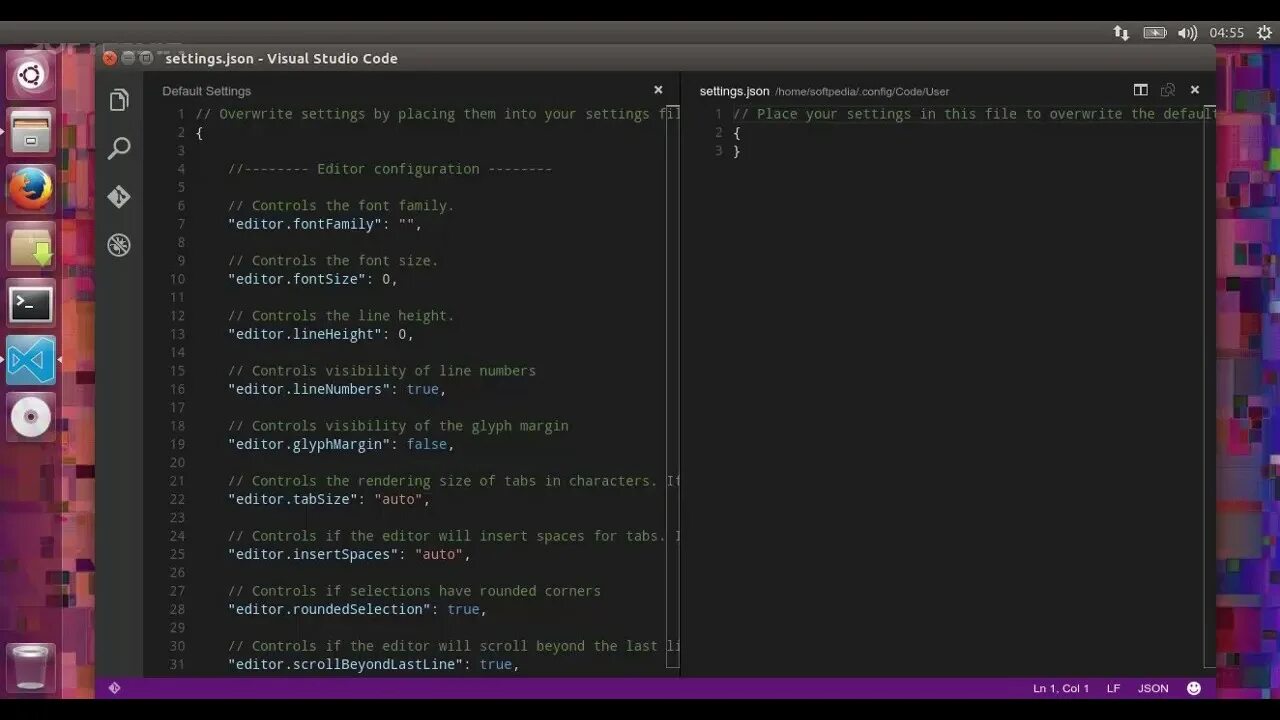Show the Git source control view
1280x720 pixels.
point(119,197)
